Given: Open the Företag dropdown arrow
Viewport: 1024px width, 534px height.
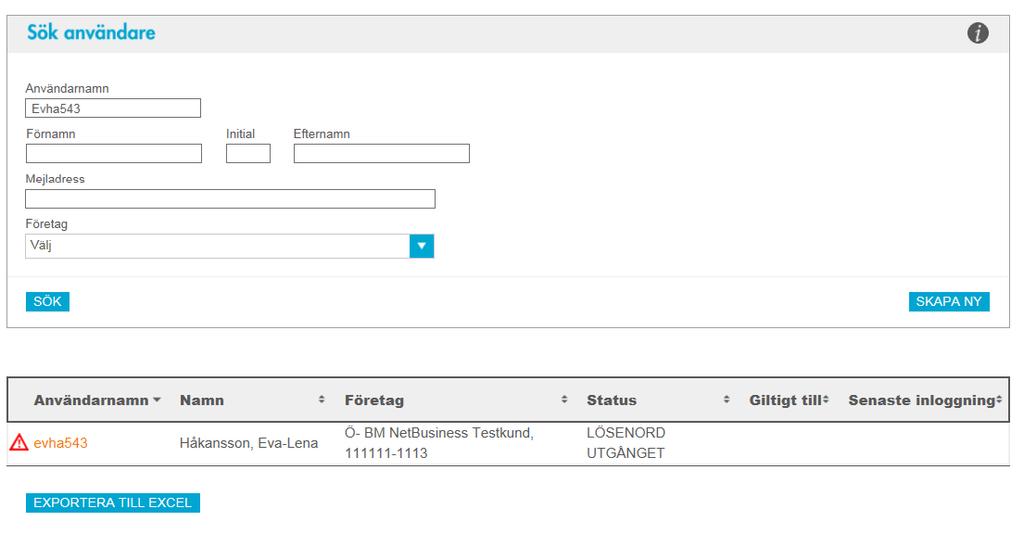Looking at the screenshot, I should 421,246.
